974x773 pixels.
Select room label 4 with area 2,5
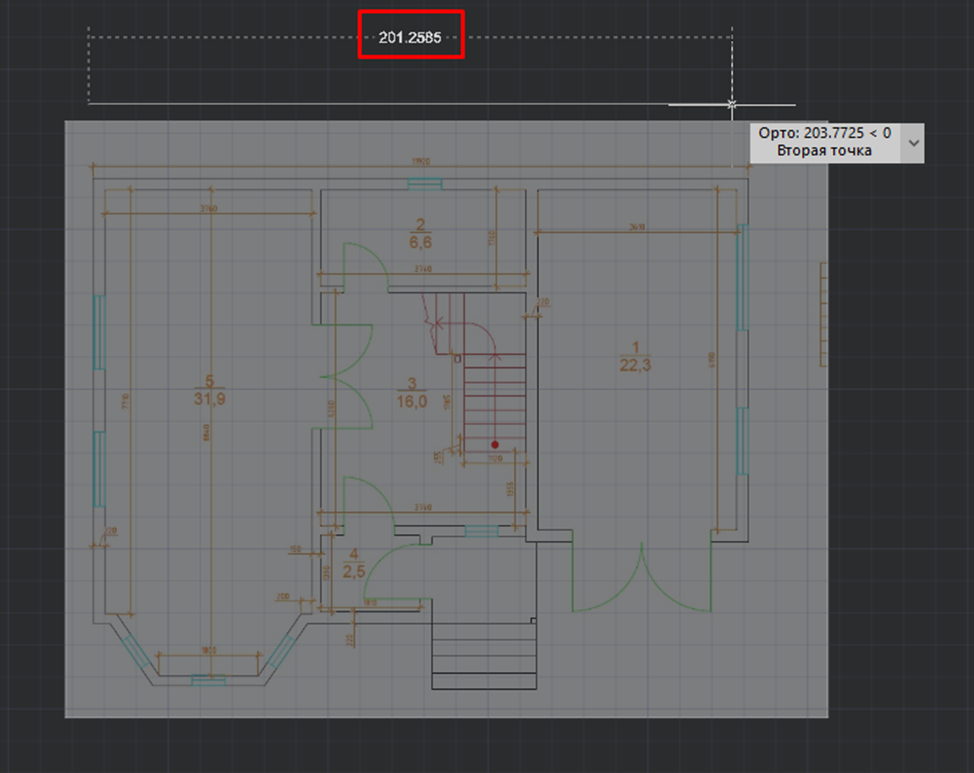(x=353, y=562)
